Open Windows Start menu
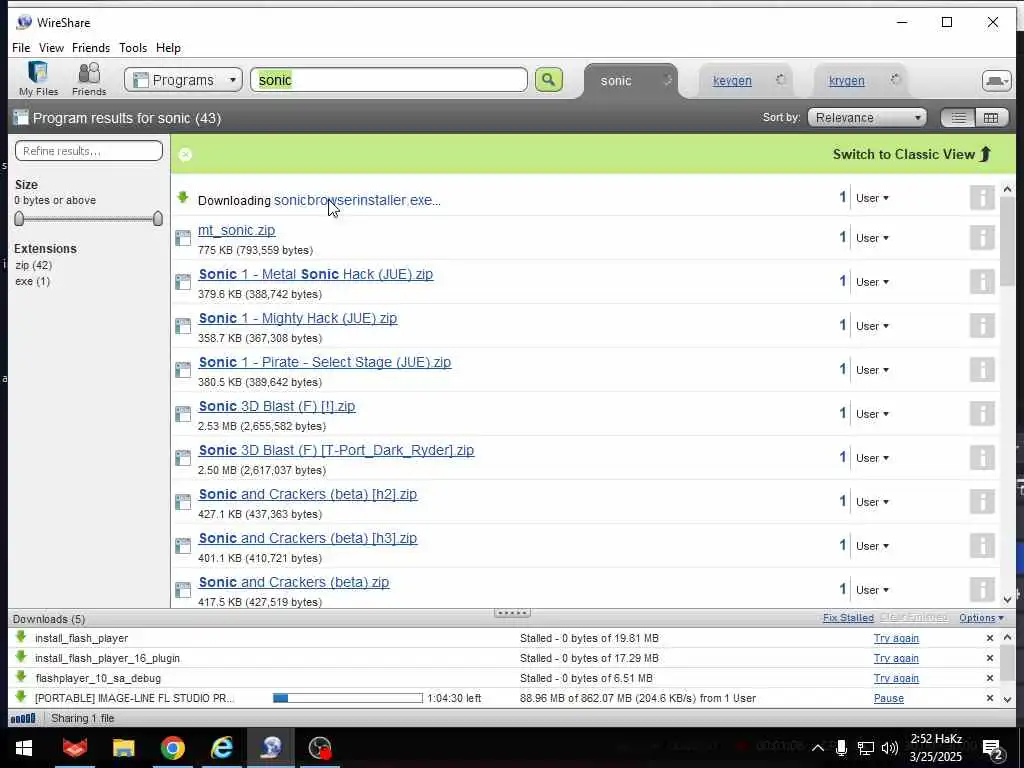Viewport: 1024px width, 768px height. 24,748
